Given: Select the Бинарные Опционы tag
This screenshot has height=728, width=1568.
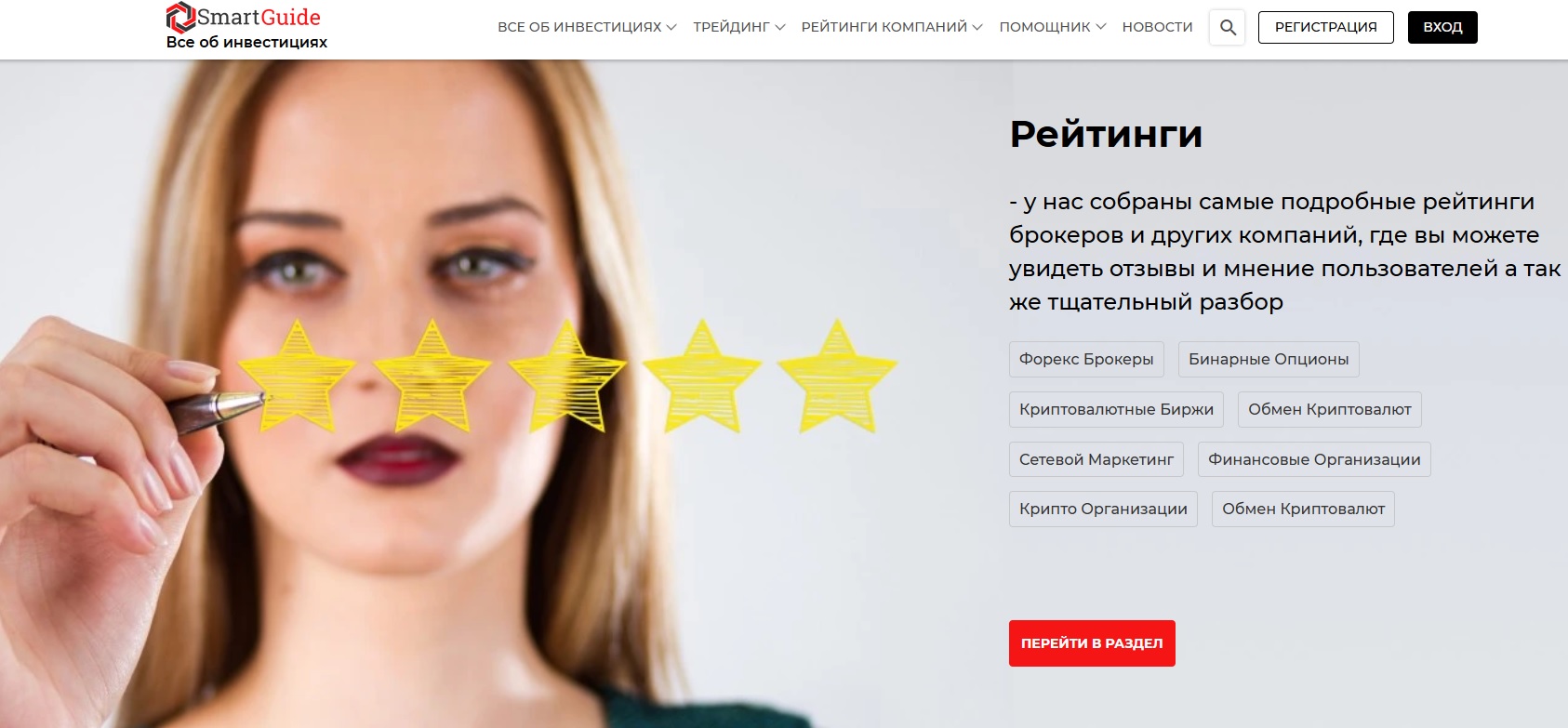Looking at the screenshot, I should coord(1269,359).
